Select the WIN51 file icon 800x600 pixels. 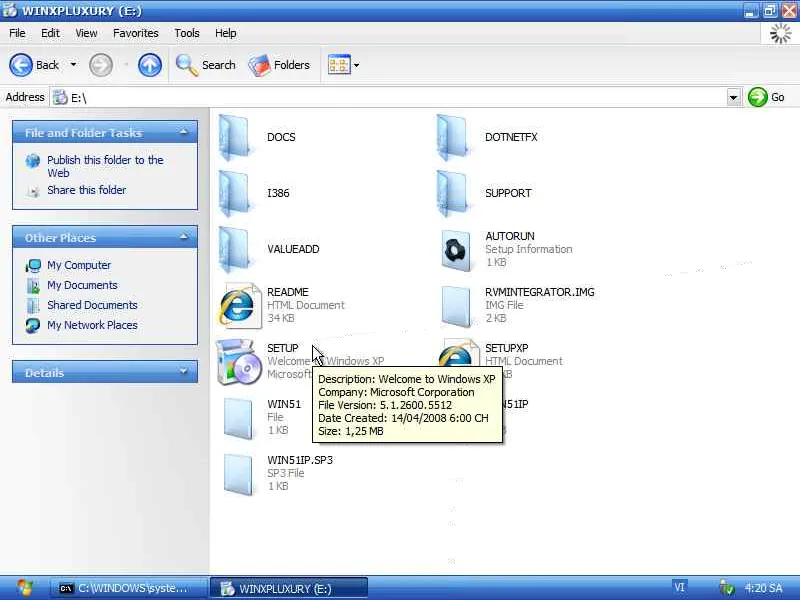238,418
